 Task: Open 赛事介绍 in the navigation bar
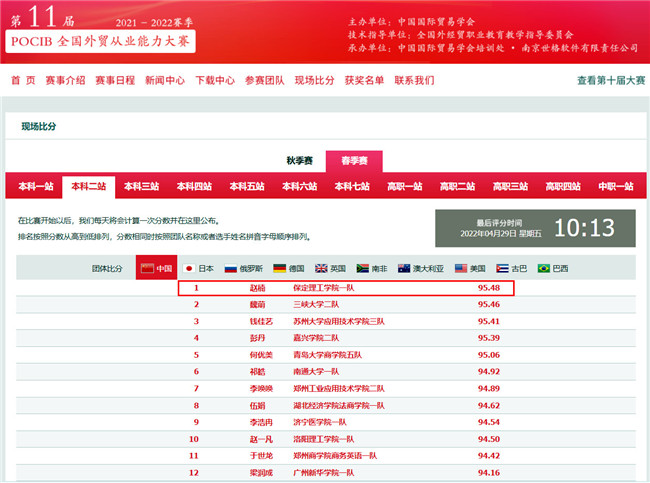click(x=65, y=80)
